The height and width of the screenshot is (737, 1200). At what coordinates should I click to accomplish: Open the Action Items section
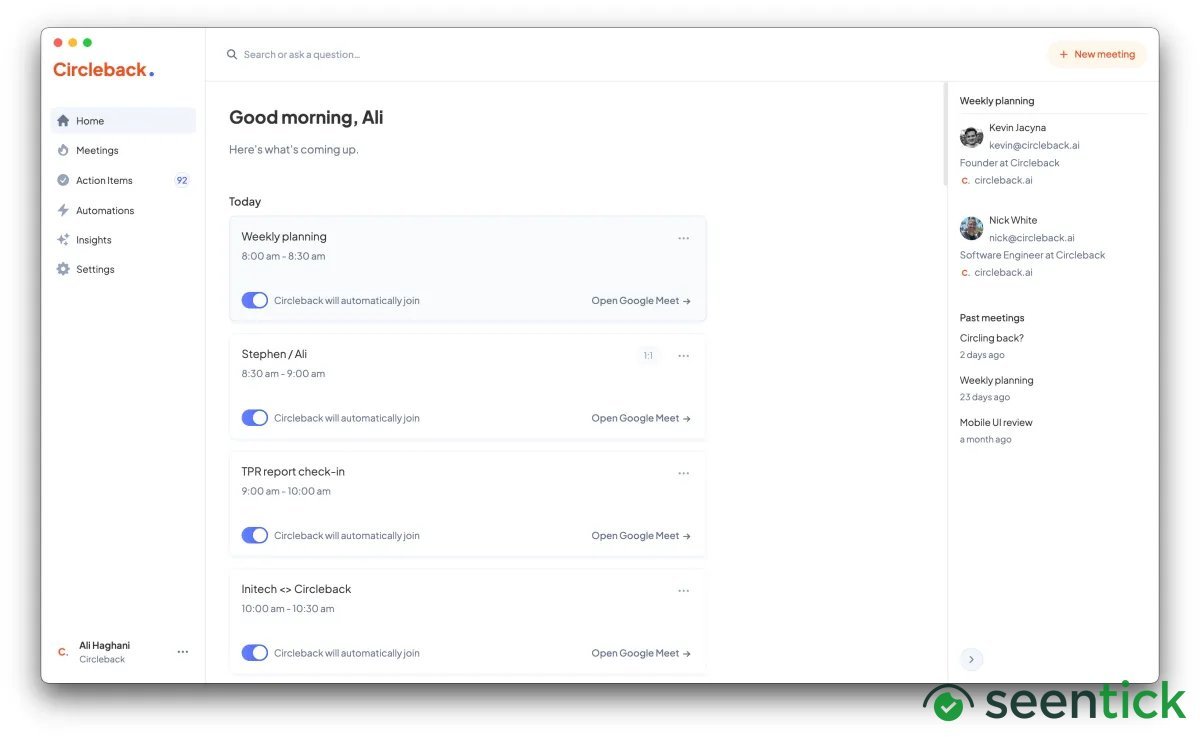tap(123, 180)
